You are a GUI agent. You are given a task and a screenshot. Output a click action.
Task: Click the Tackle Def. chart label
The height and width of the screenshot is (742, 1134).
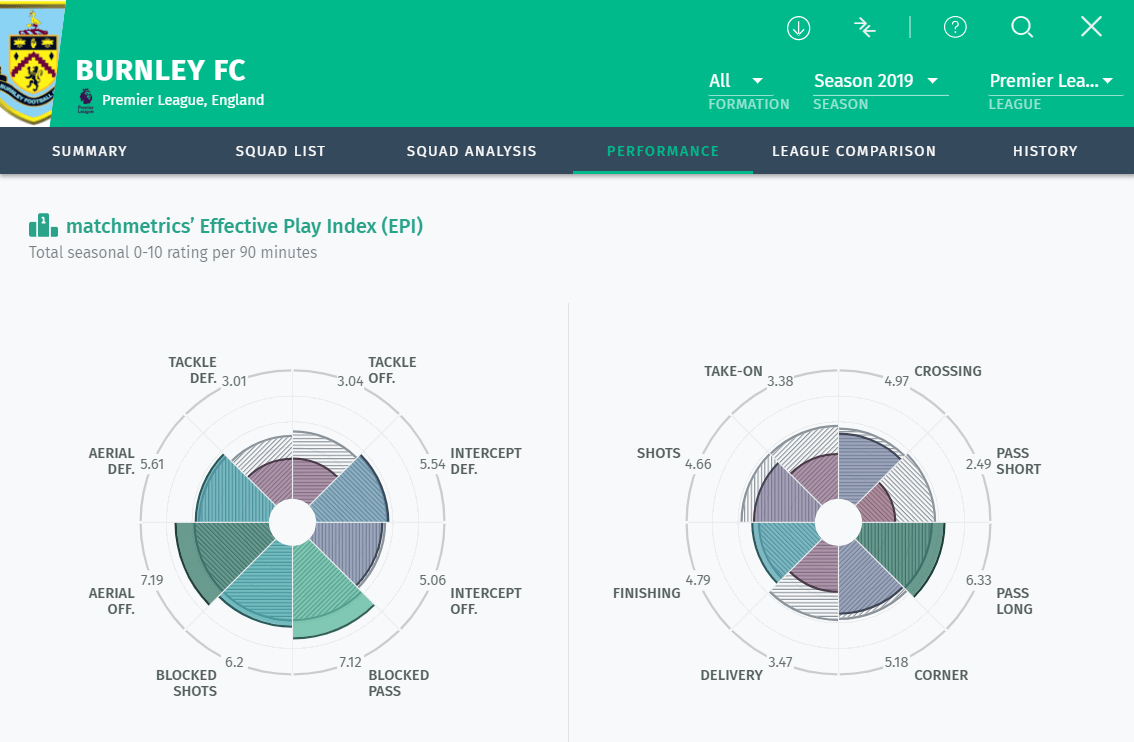192,370
